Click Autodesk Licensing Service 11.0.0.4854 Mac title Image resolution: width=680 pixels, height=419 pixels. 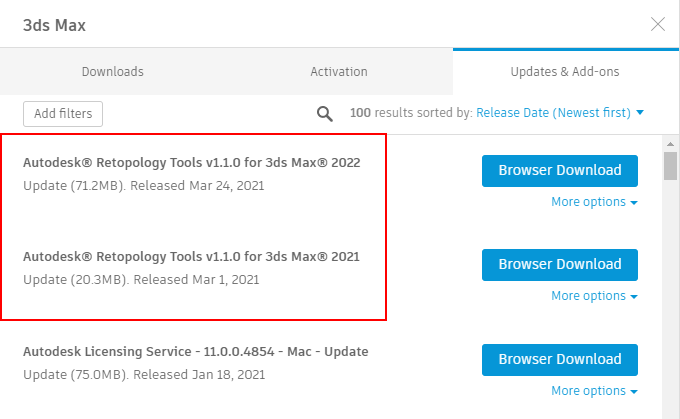point(196,352)
